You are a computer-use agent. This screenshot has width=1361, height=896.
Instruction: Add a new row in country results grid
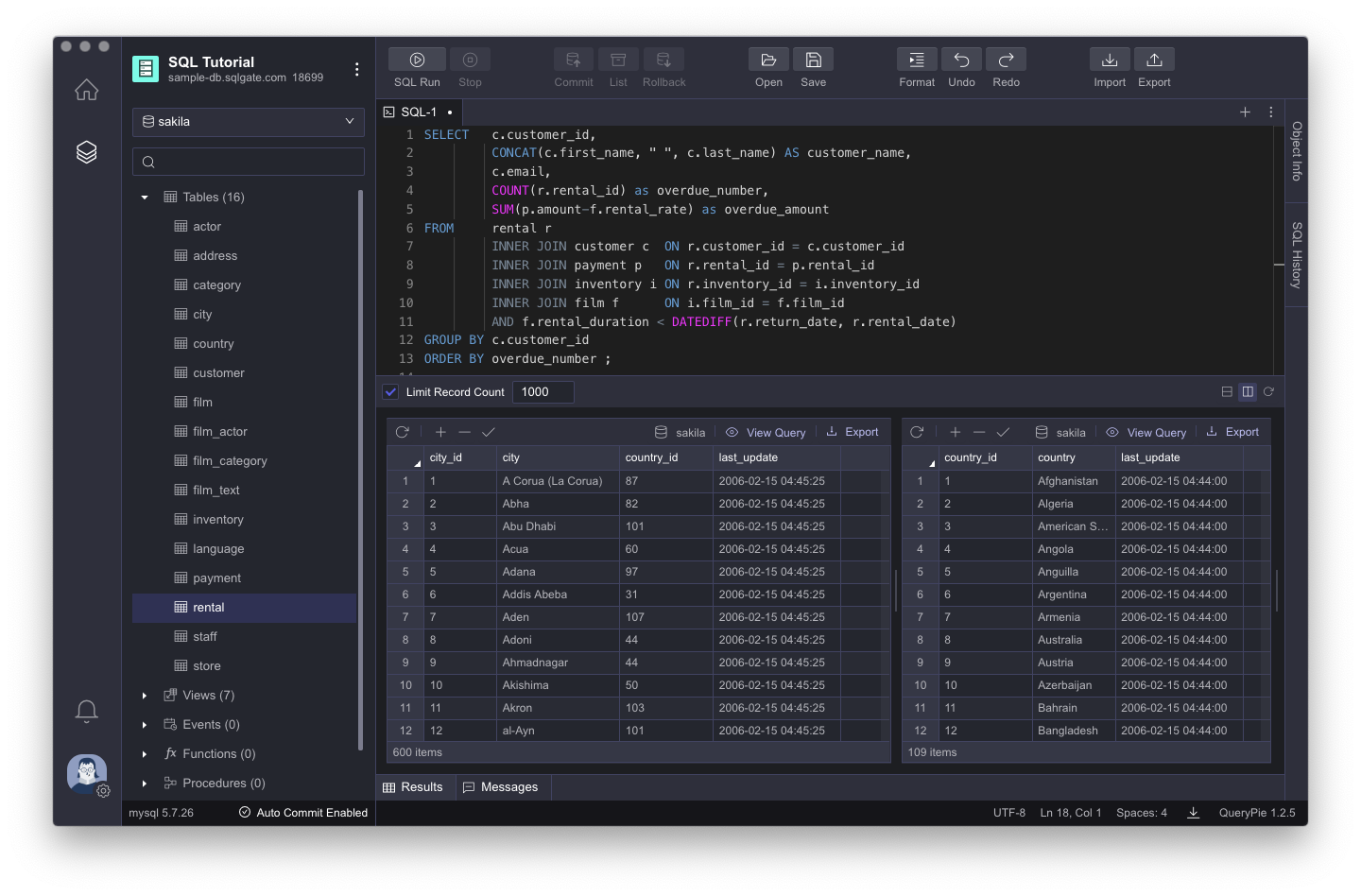pos(955,431)
